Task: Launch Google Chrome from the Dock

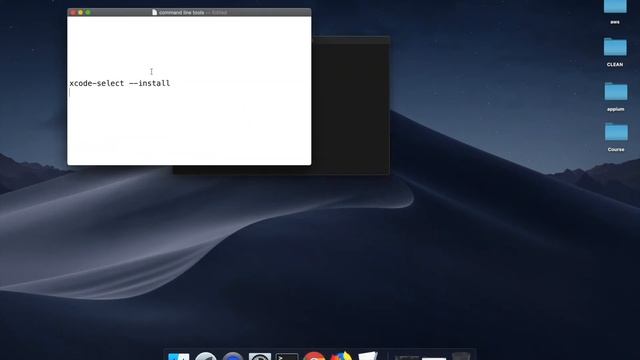Action: tap(314, 356)
